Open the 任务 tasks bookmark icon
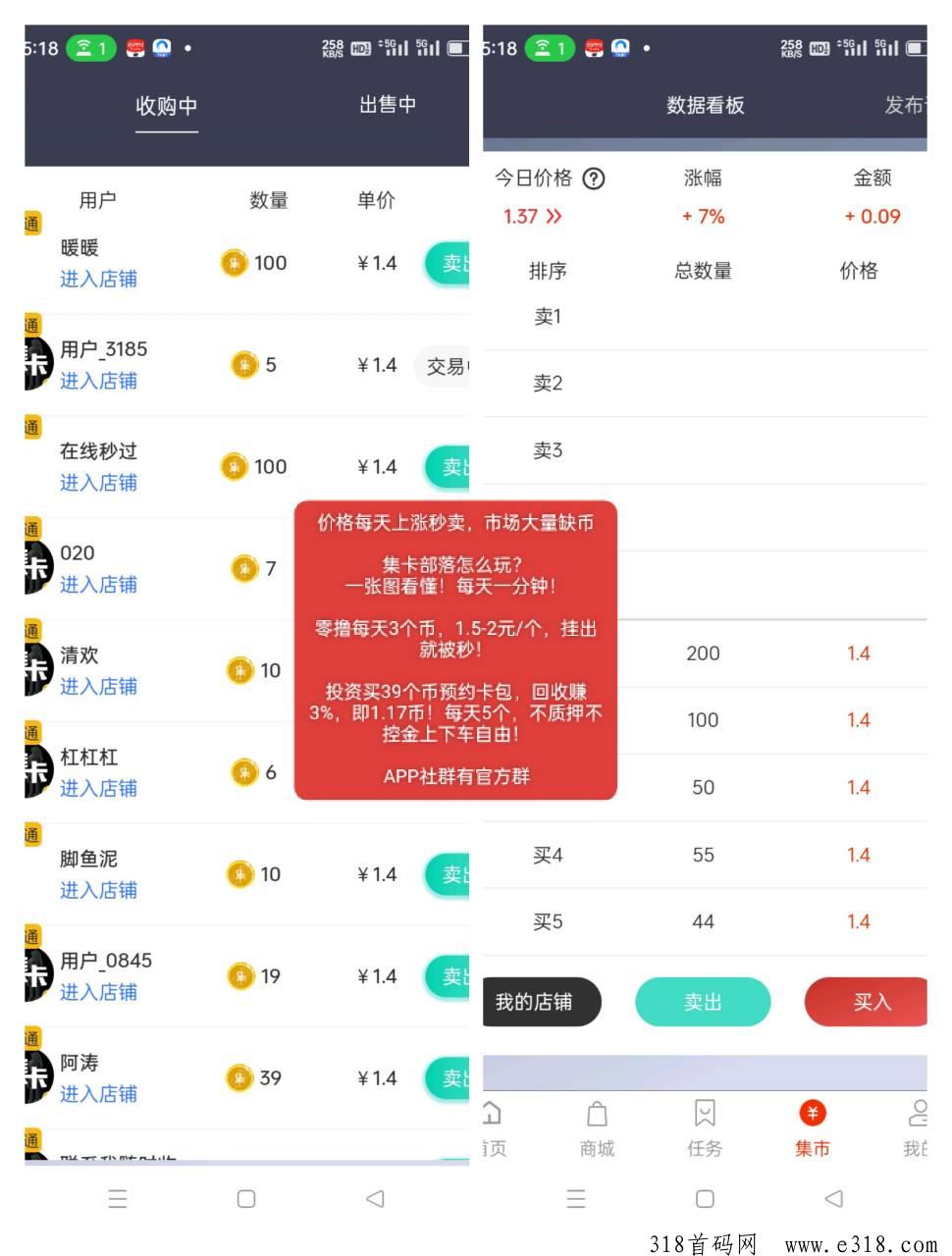 coord(704,1113)
